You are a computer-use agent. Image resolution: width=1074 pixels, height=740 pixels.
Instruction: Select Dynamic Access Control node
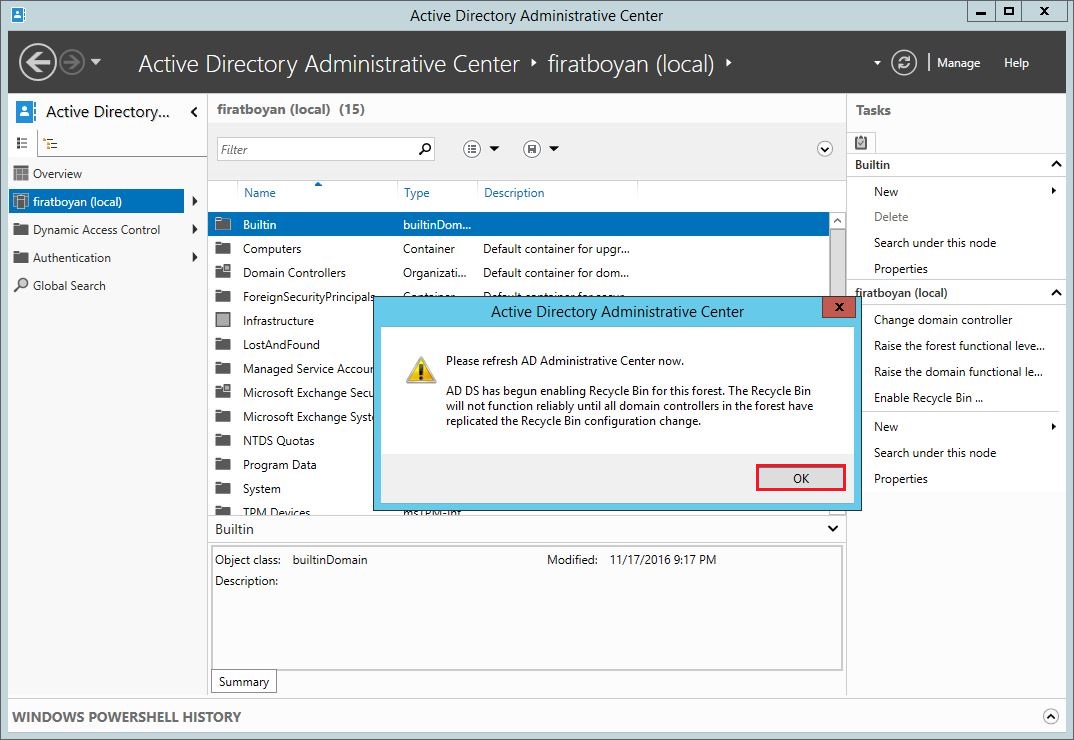tap(96, 230)
